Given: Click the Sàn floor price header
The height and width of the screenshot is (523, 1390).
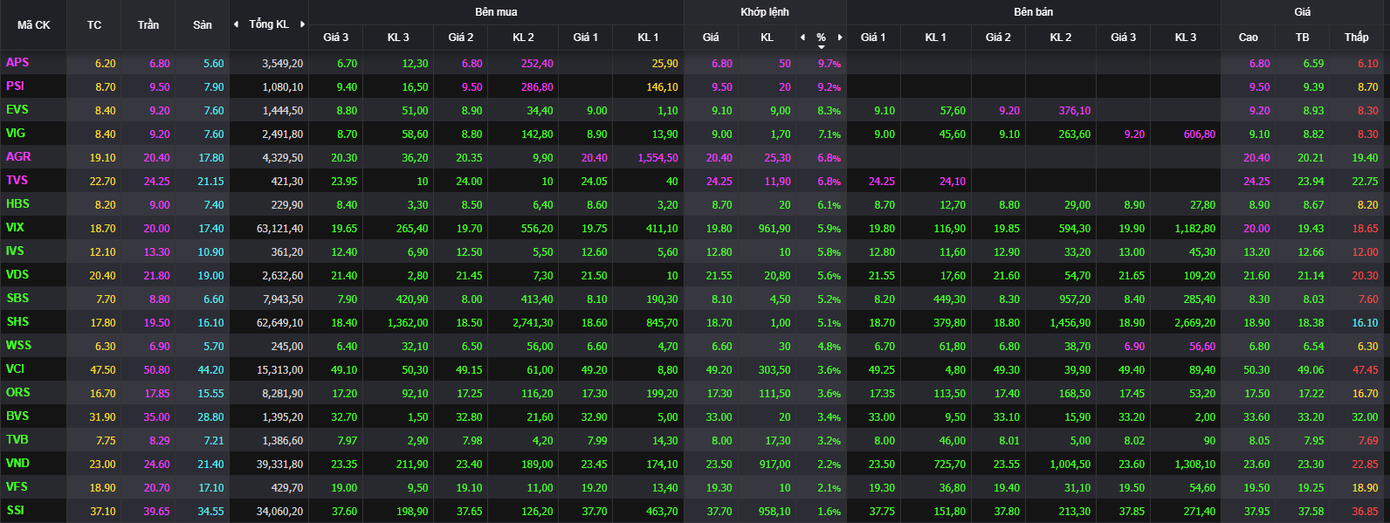Looking at the screenshot, I should coord(202,24).
